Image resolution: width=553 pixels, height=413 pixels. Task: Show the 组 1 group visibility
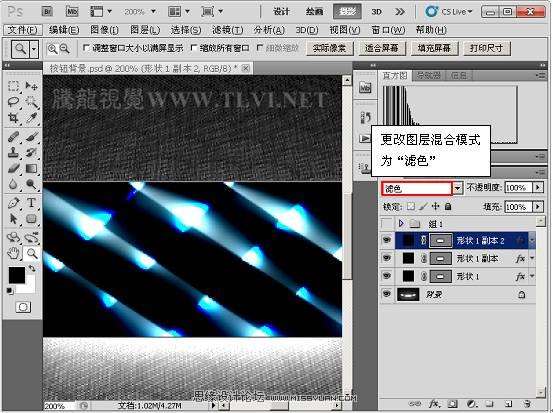coord(387,223)
